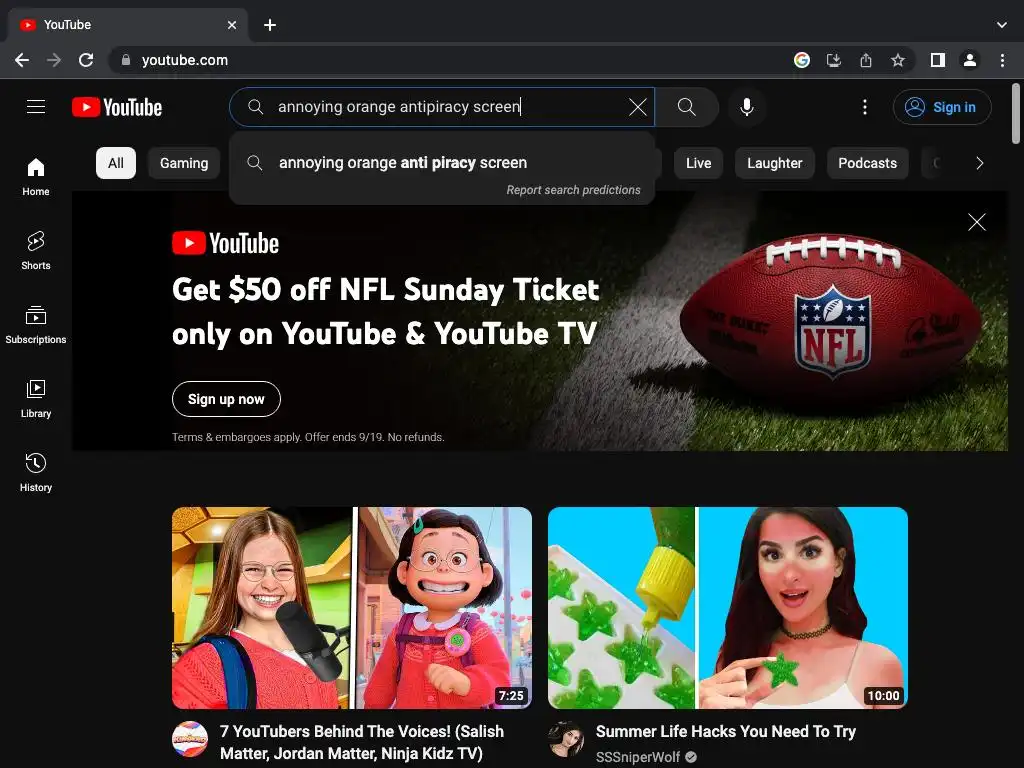
Task: Install app via address bar install icon
Action: click(833, 60)
